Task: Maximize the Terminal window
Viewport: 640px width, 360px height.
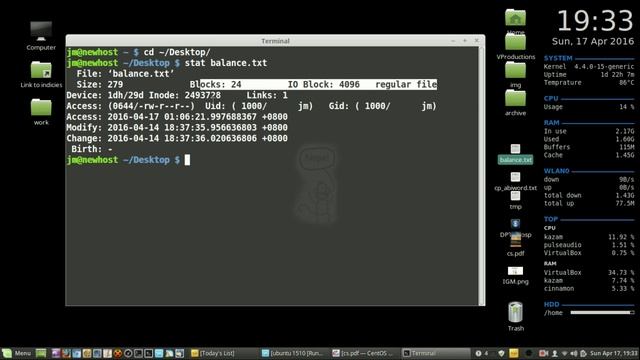Action: 464,41
